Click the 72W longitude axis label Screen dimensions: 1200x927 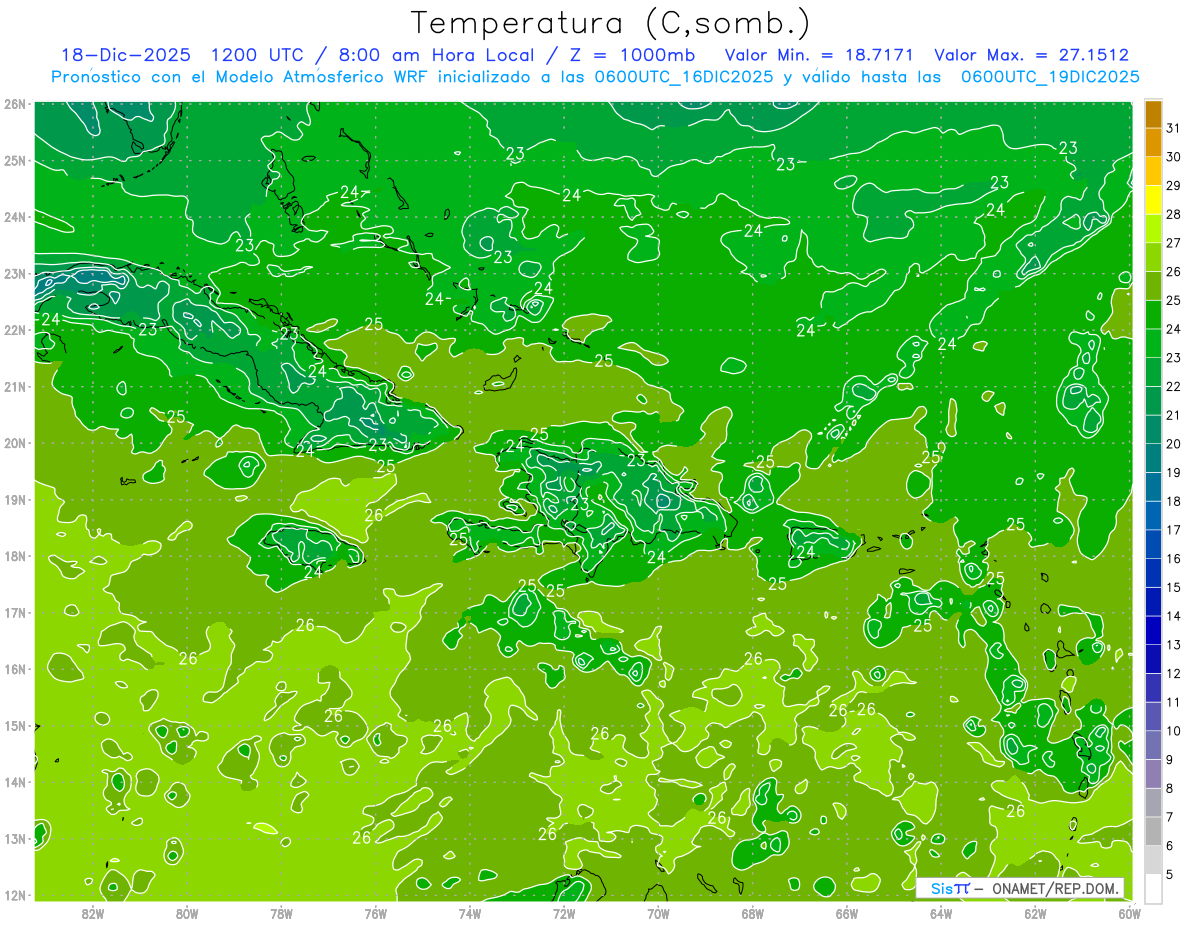[564, 913]
